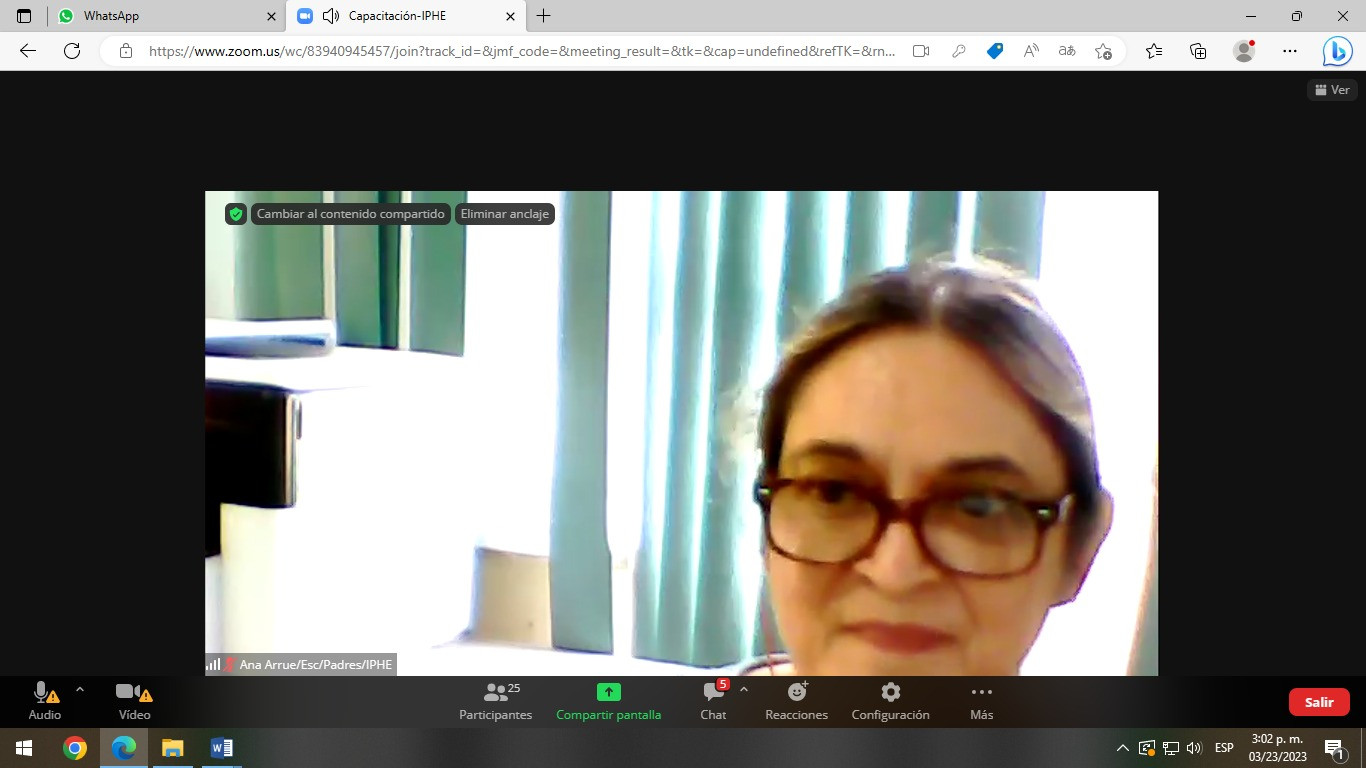Open the Ver layout menu
1366x768 pixels.
coord(1333,90)
